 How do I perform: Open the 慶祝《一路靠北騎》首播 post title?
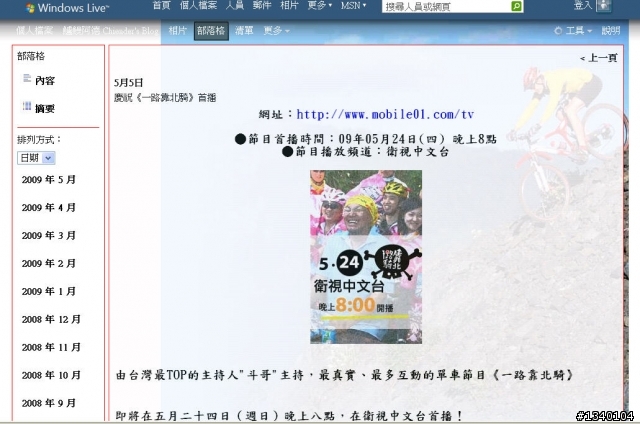[x=165, y=98]
